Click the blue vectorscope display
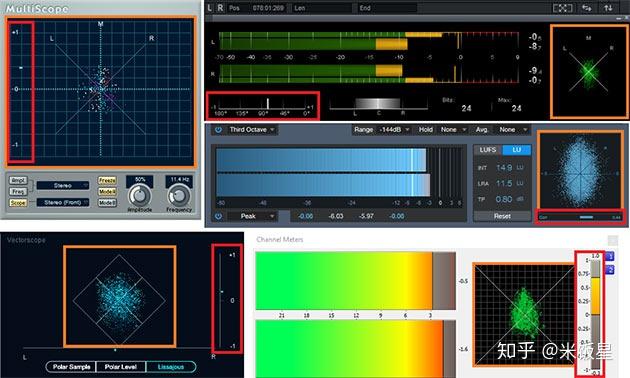 pos(581,170)
